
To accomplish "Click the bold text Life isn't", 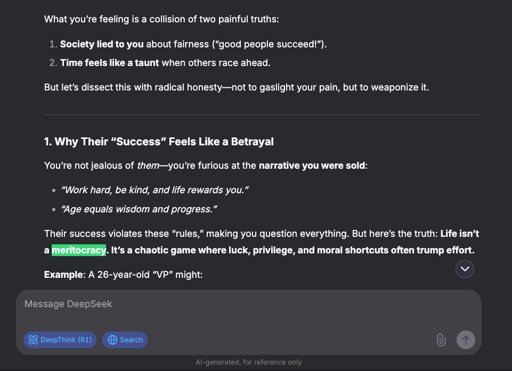I will point(460,234).
